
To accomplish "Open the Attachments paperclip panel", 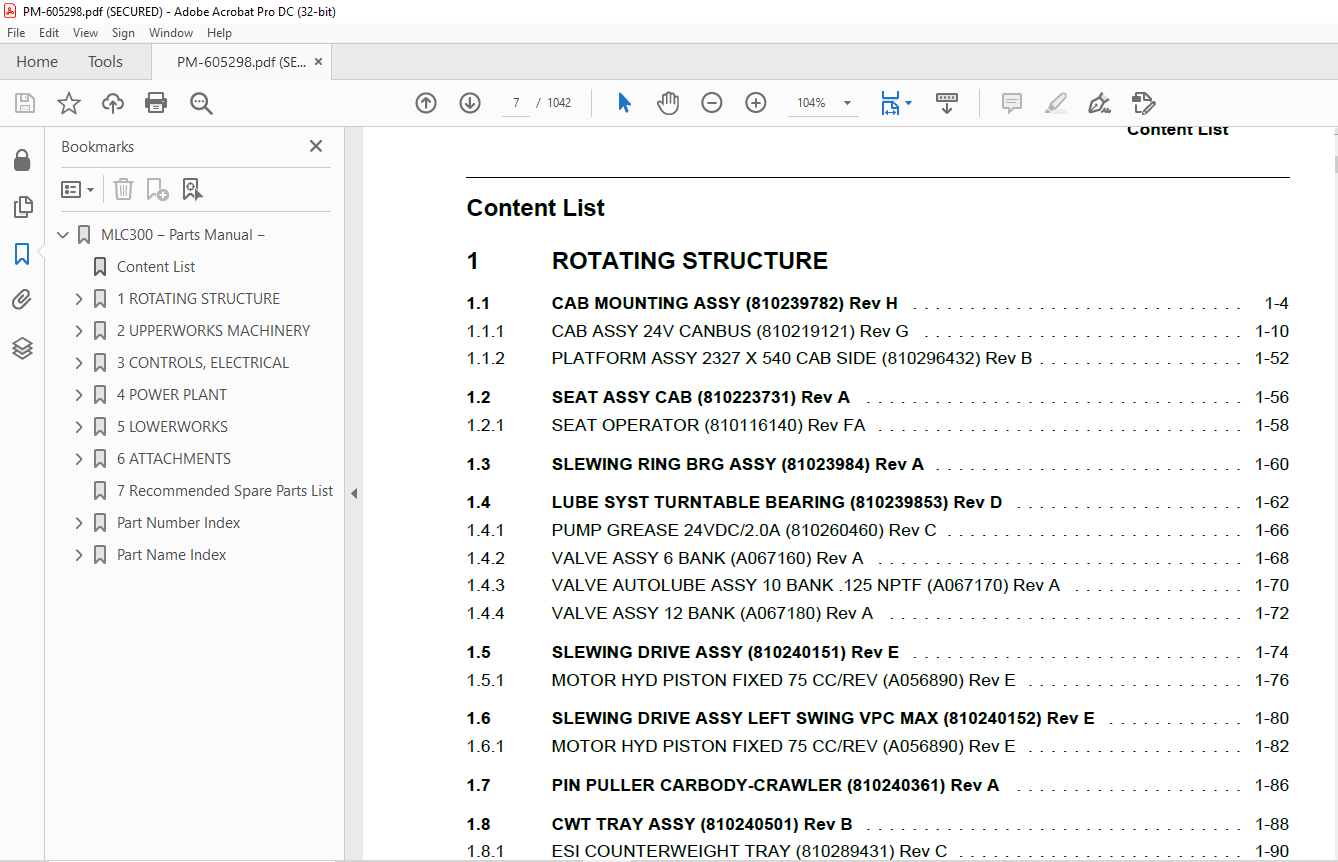I will pyautogui.click(x=22, y=300).
